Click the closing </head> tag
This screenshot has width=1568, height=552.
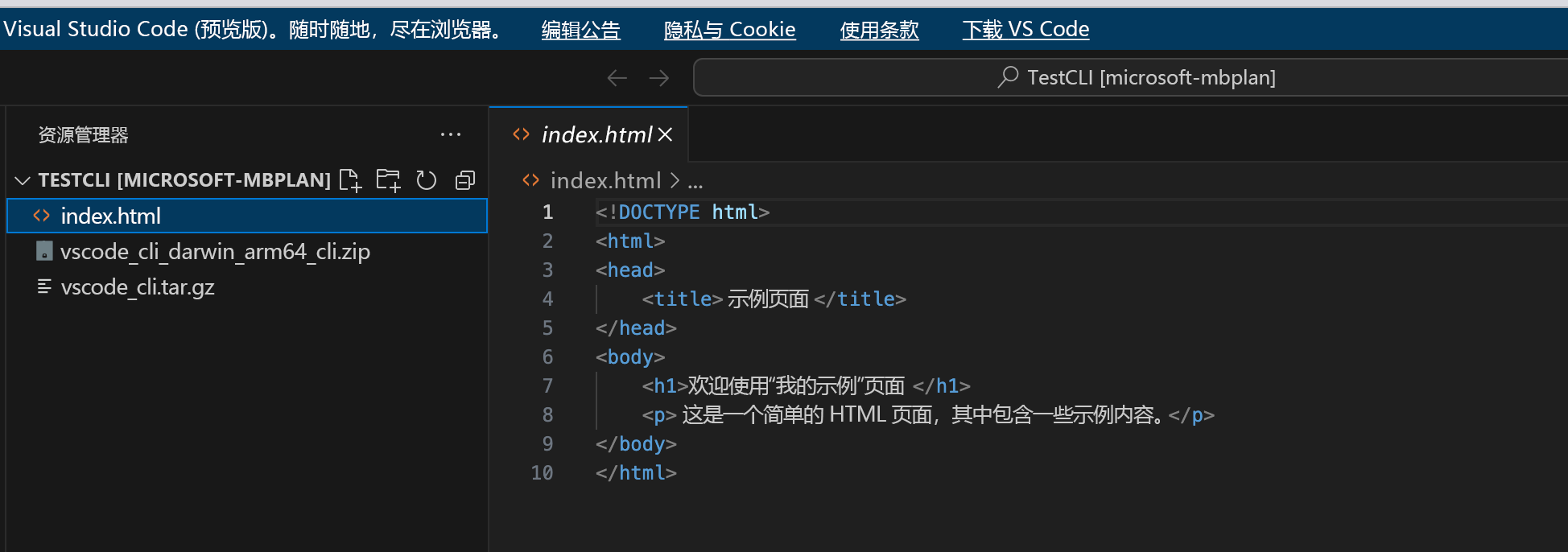pyautogui.click(x=636, y=327)
